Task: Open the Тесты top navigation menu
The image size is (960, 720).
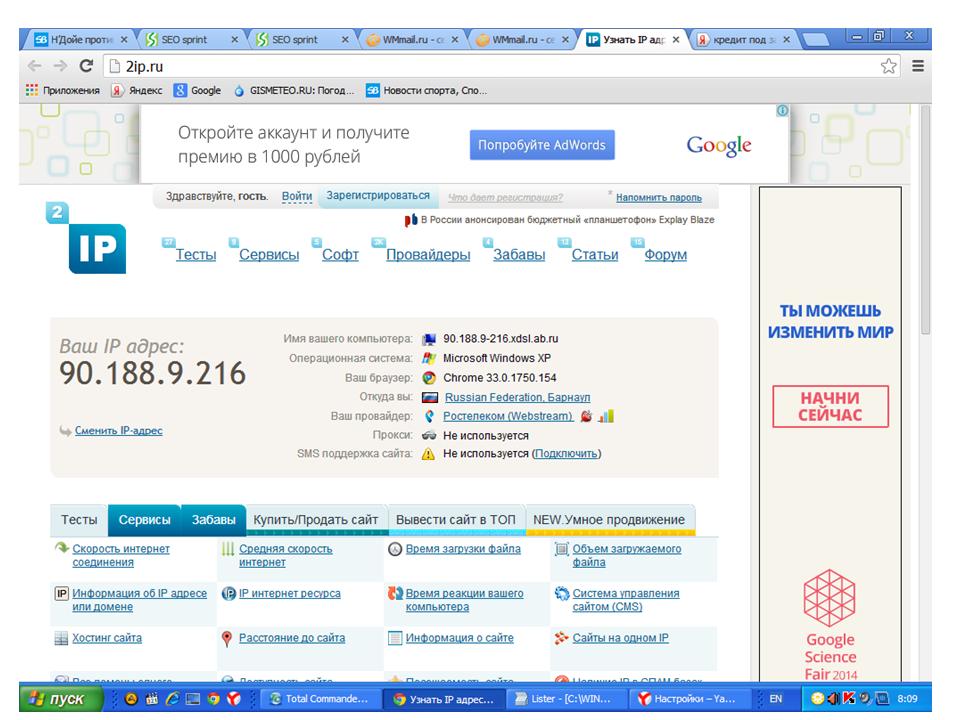Action: (x=196, y=254)
